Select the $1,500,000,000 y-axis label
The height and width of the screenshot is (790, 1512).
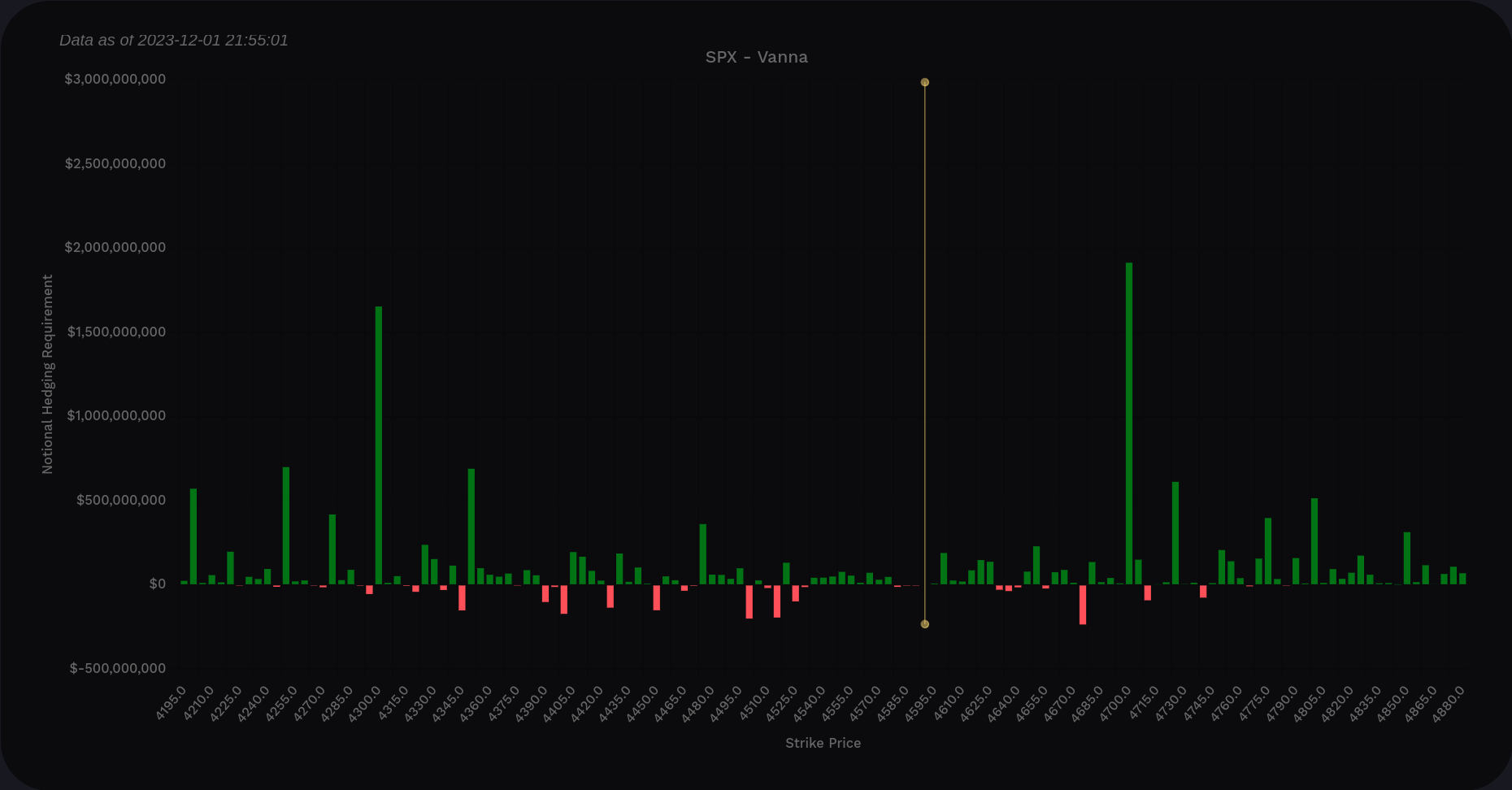tap(116, 332)
